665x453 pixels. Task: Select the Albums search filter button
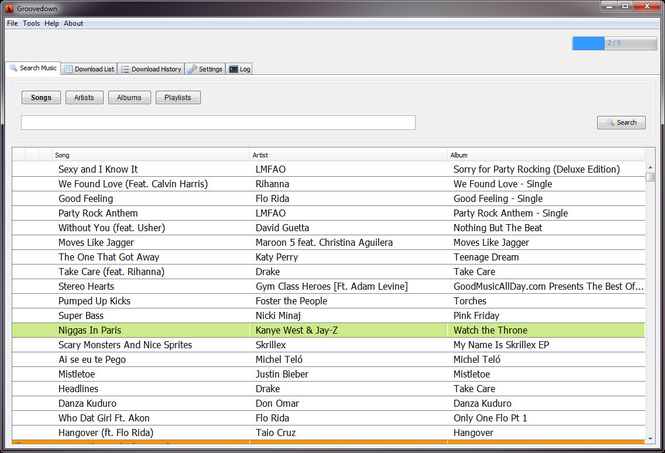point(129,98)
